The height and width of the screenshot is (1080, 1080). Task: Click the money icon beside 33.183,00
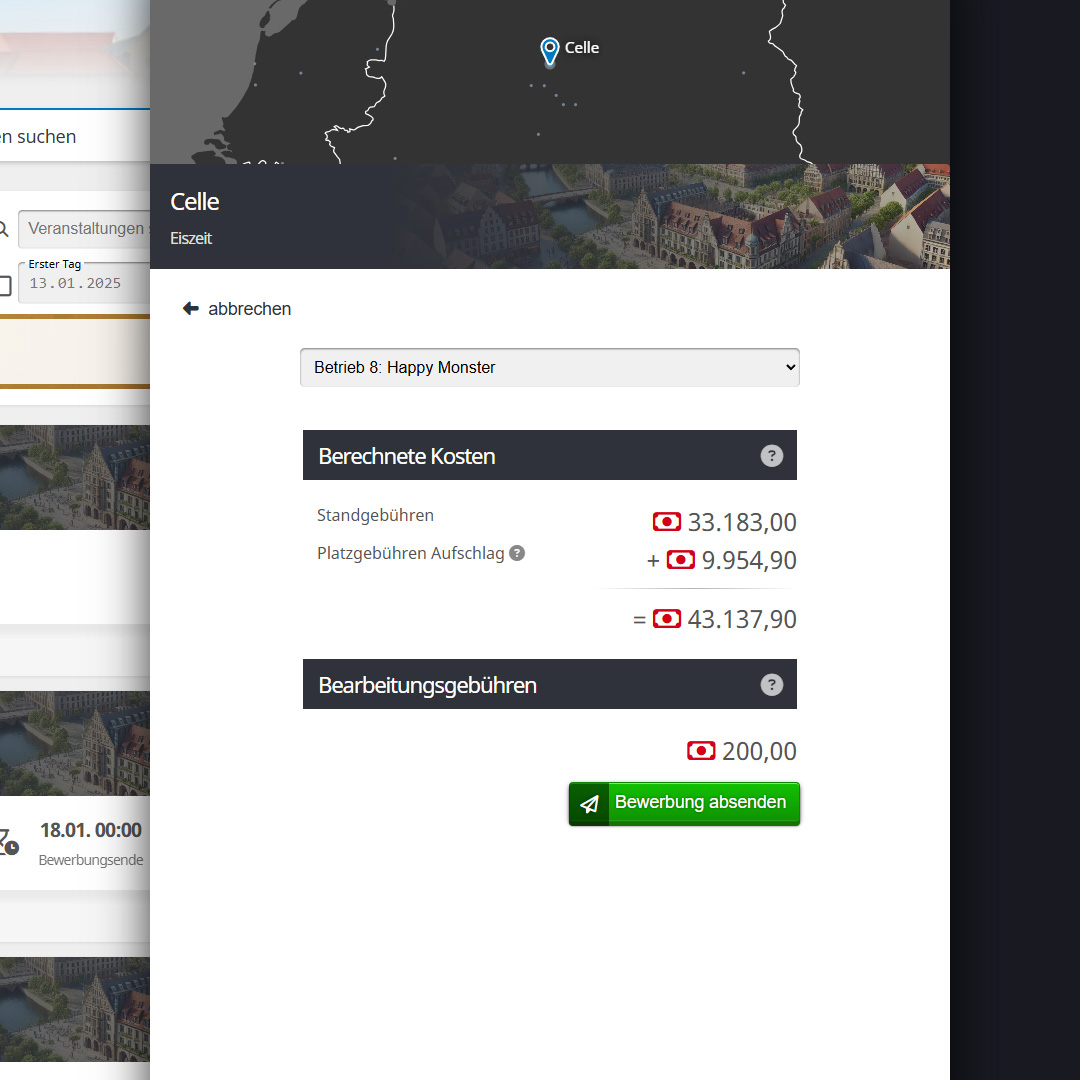tap(666, 522)
